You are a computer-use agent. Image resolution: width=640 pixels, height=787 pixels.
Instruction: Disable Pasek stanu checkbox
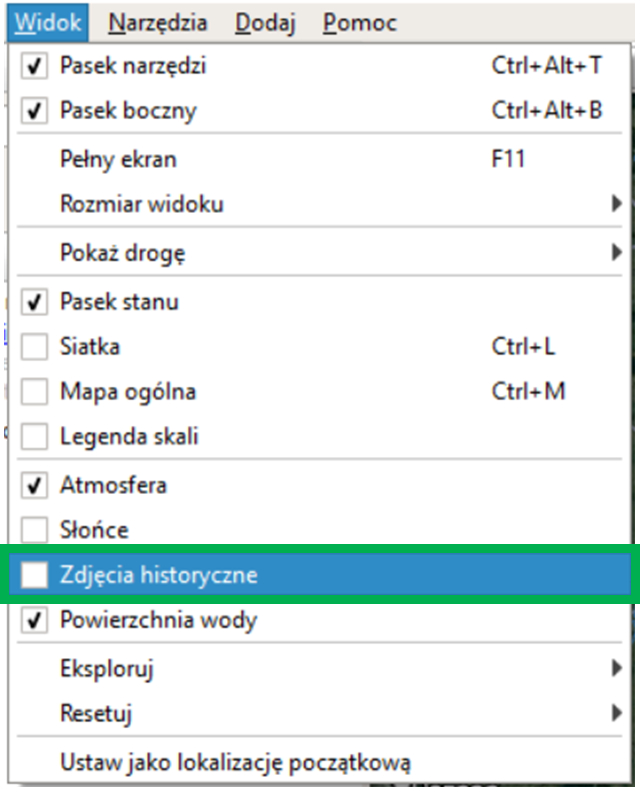pos(35,301)
